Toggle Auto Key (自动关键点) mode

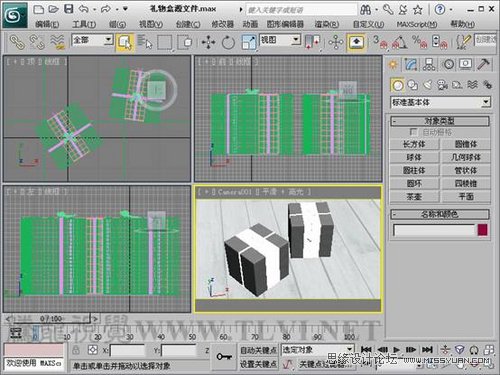pos(259,350)
